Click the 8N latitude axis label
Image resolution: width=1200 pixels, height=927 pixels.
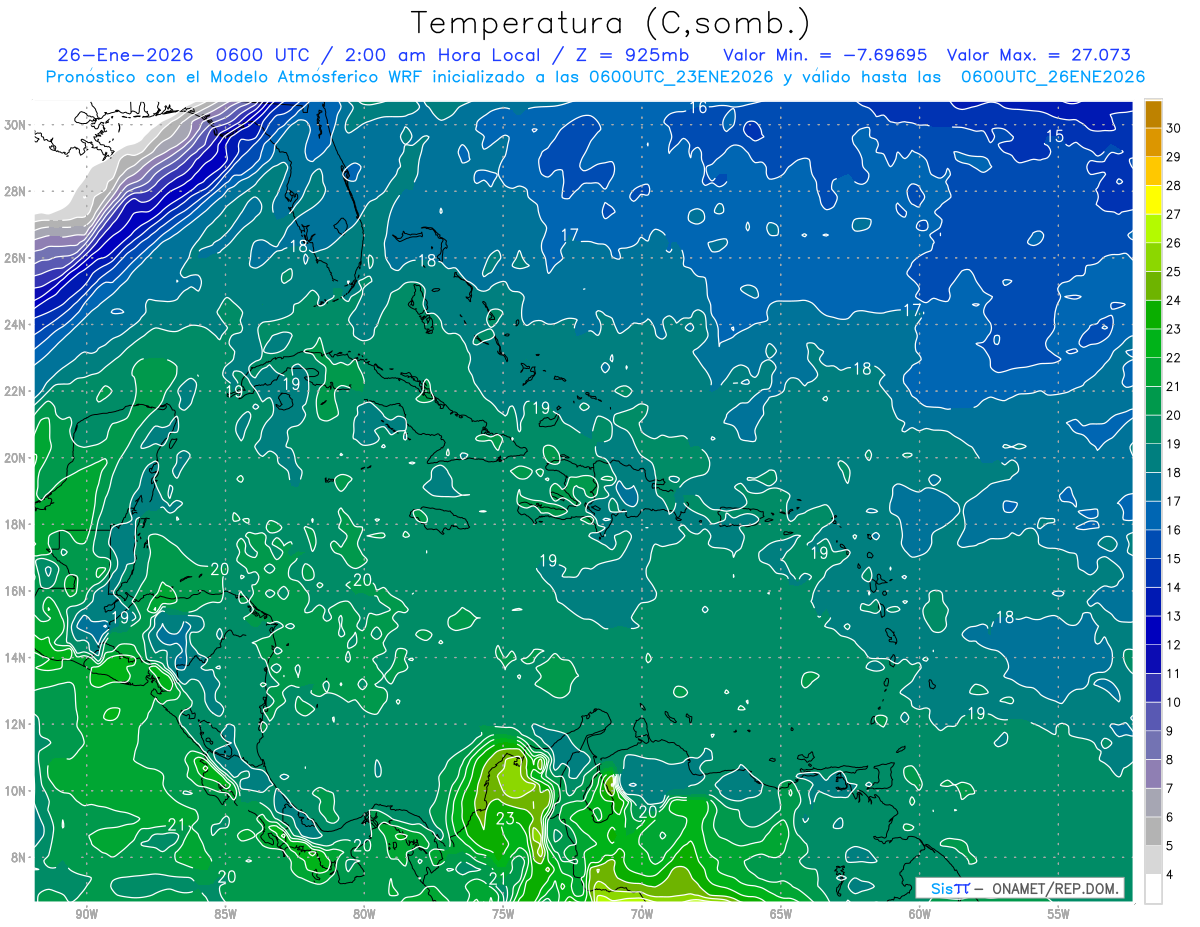coord(20,857)
